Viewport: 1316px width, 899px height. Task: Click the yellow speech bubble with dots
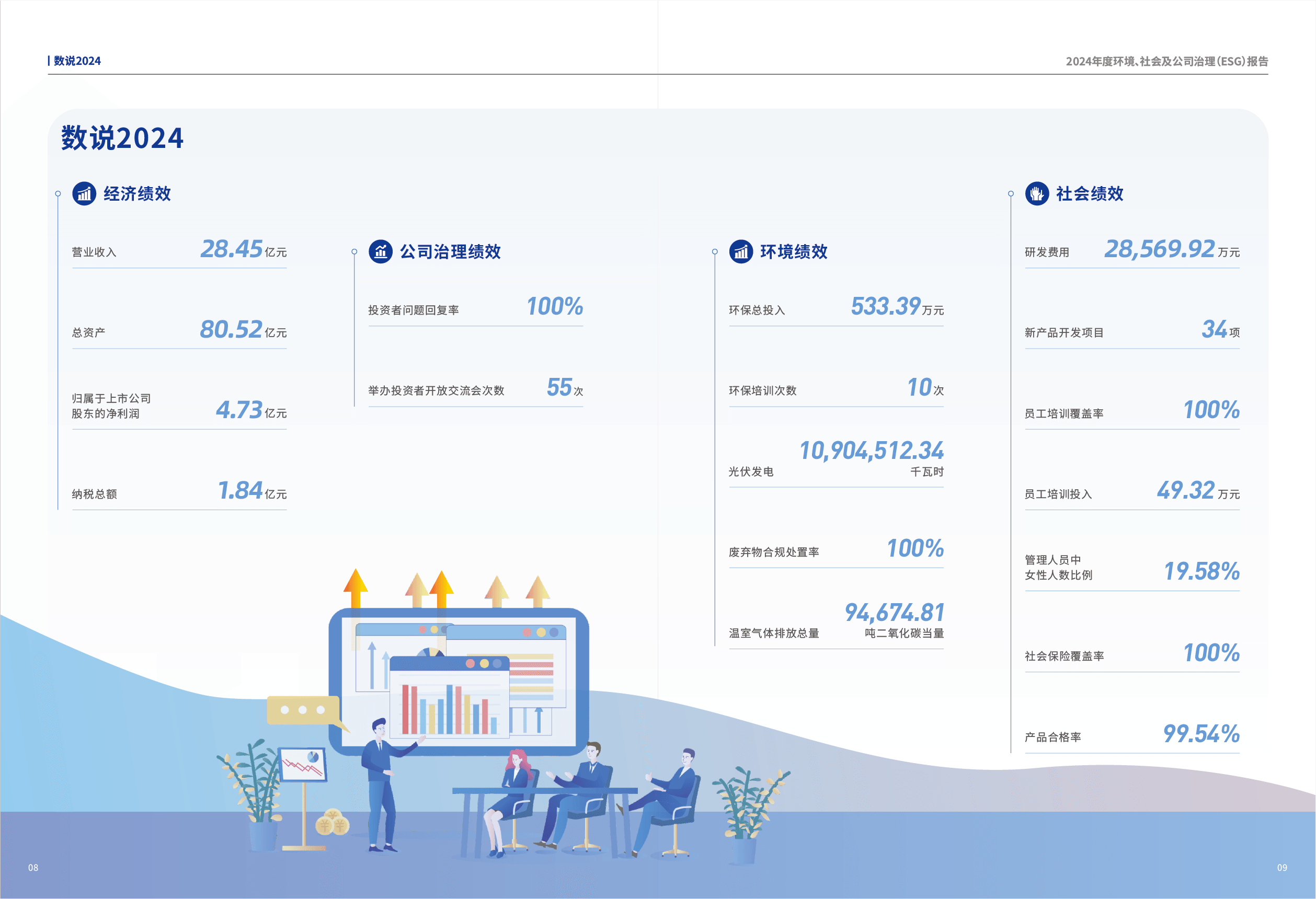[304, 710]
